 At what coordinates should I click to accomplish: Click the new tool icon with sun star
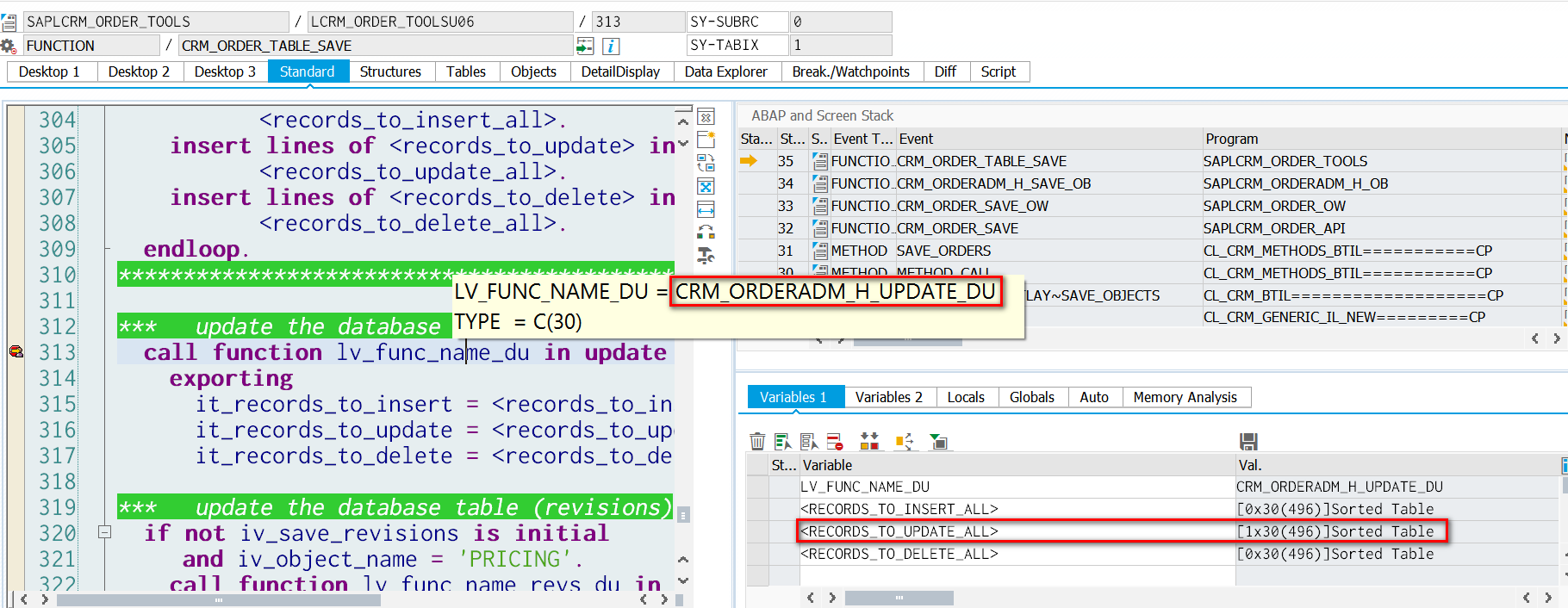click(706, 140)
